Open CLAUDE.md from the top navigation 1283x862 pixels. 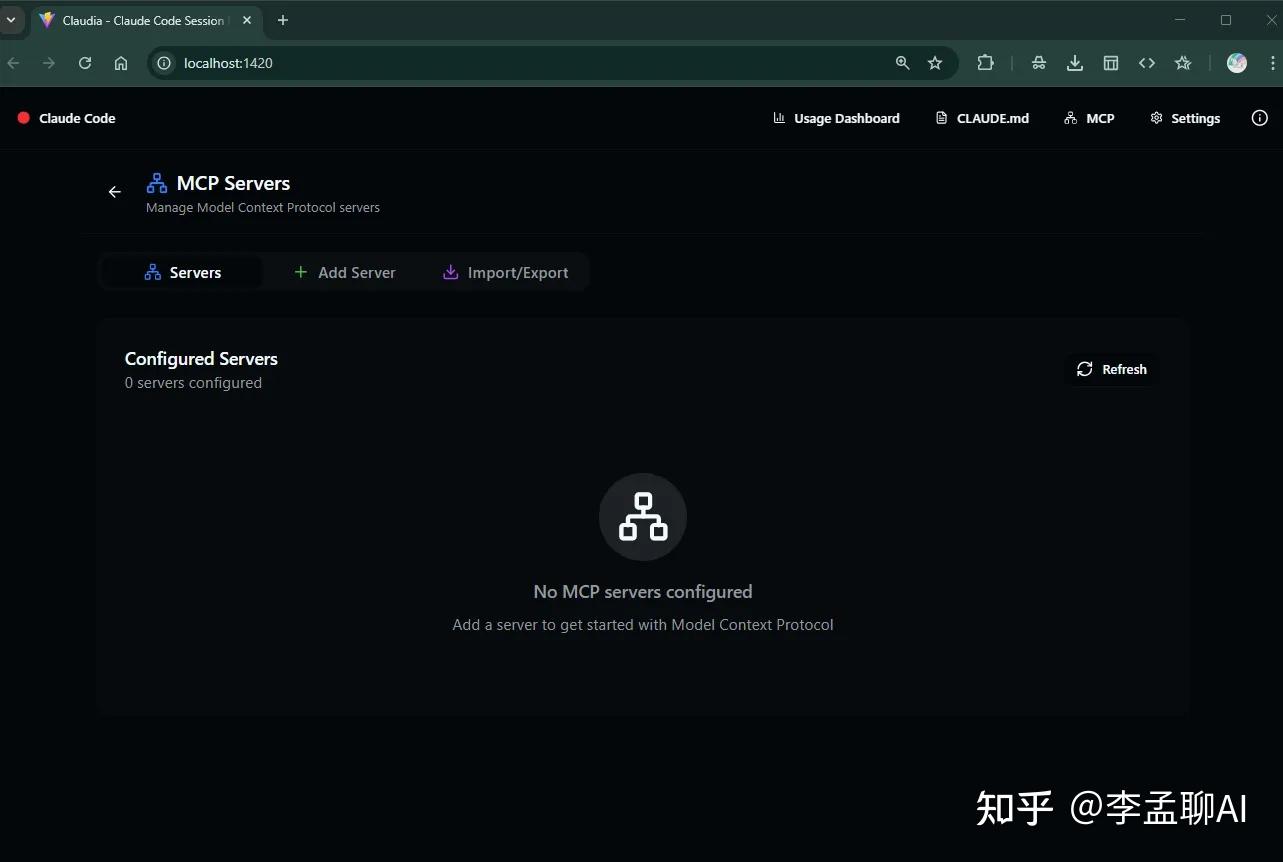point(982,118)
